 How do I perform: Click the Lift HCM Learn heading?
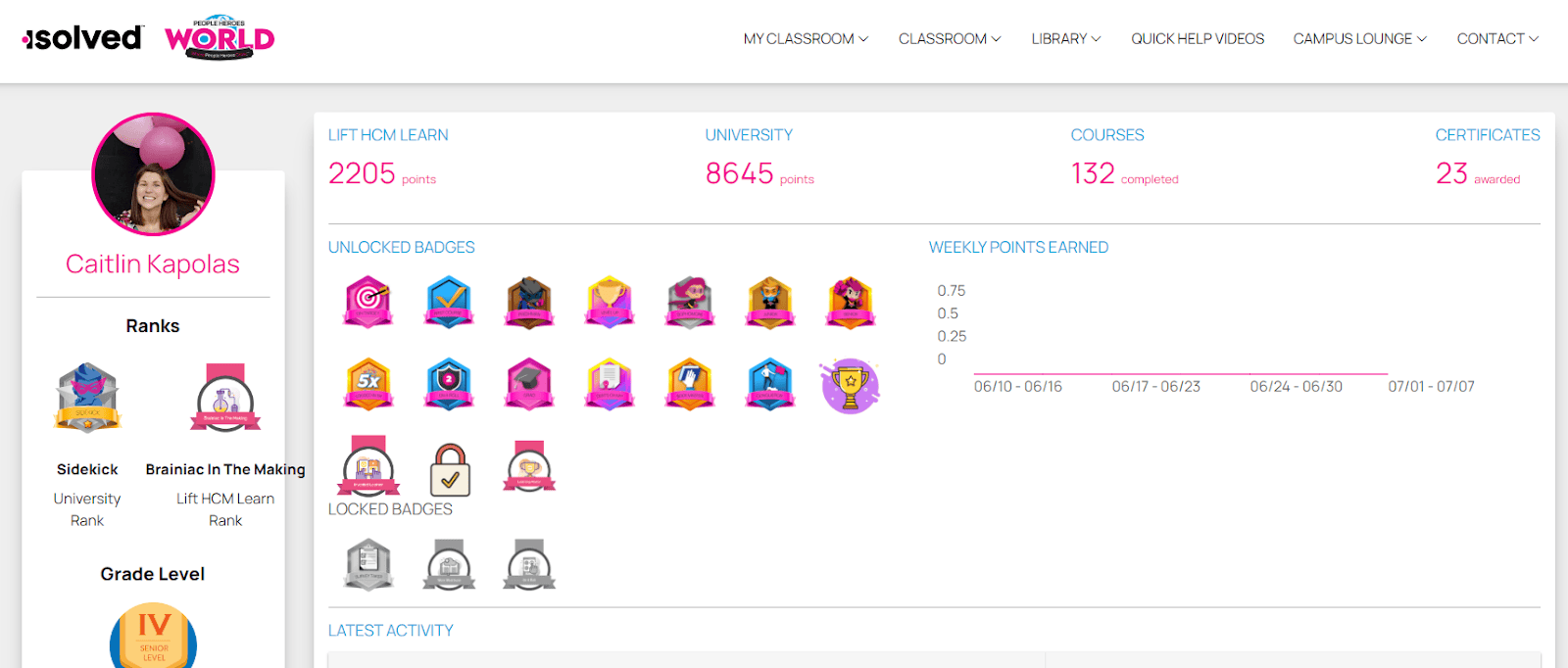point(388,135)
